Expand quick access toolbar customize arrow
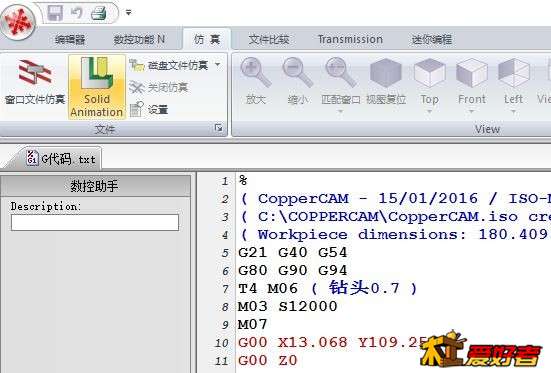 [x=129, y=13]
